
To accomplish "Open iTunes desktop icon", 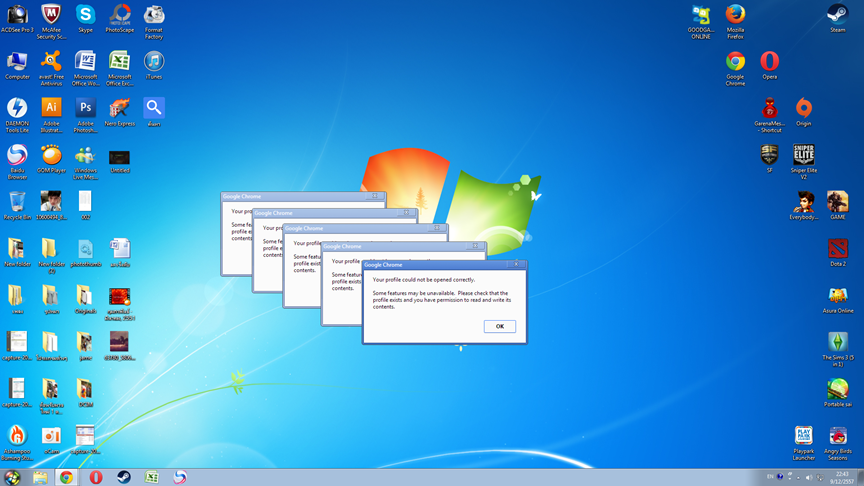I will [x=154, y=65].
